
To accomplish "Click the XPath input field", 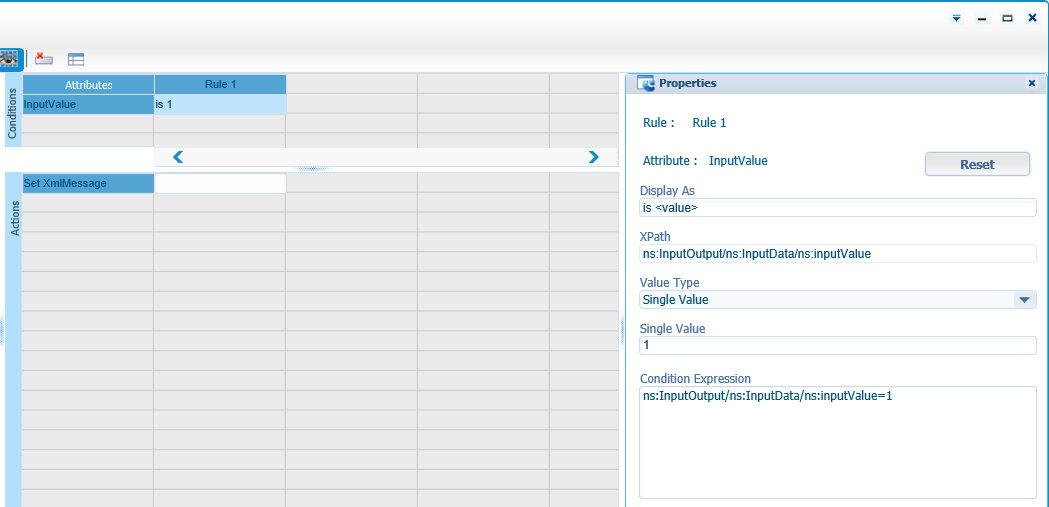I will tap(837, 254).
